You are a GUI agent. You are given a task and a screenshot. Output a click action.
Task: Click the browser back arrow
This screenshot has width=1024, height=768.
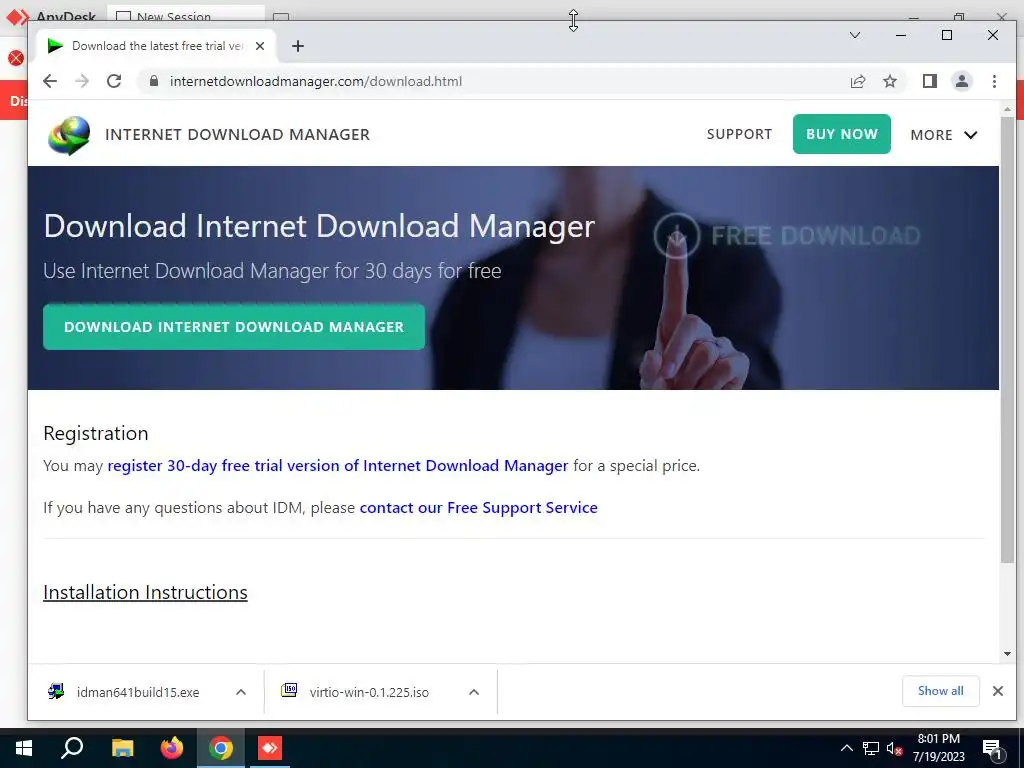50,81
